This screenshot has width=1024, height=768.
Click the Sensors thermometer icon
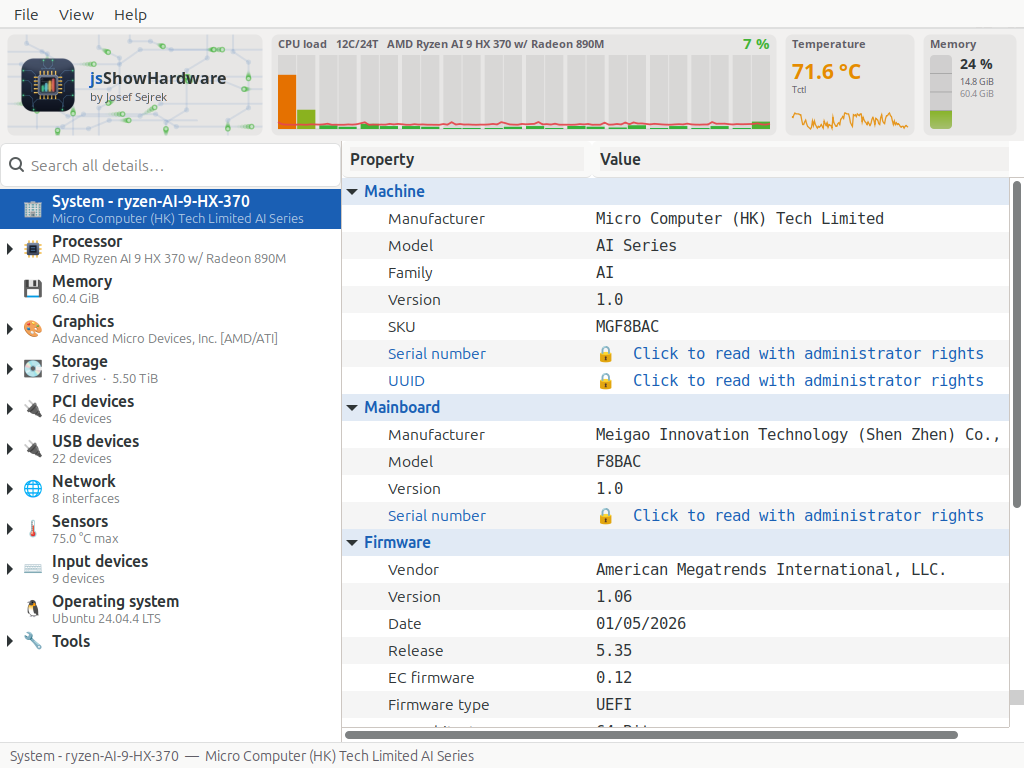[x=33, y=528]
